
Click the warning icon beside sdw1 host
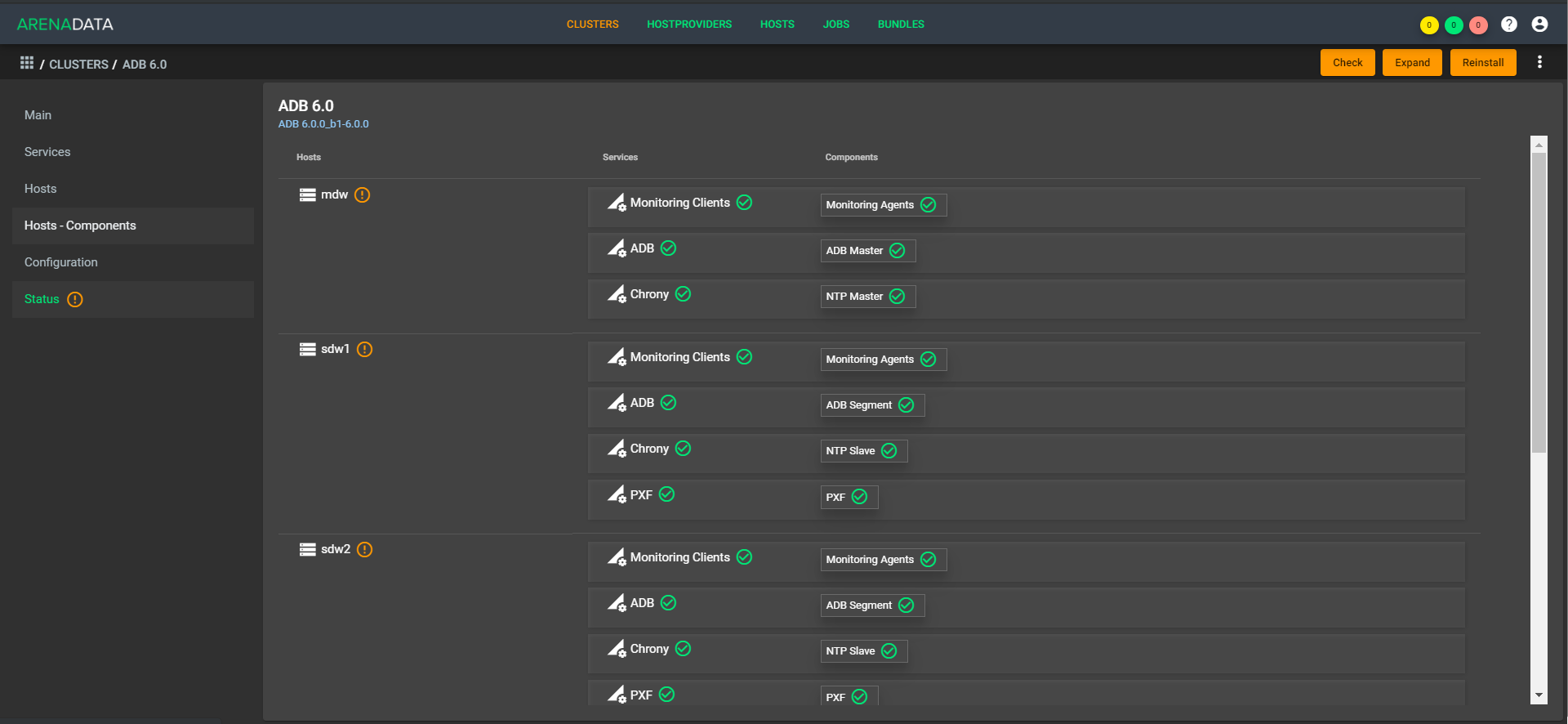coord(365,349)
